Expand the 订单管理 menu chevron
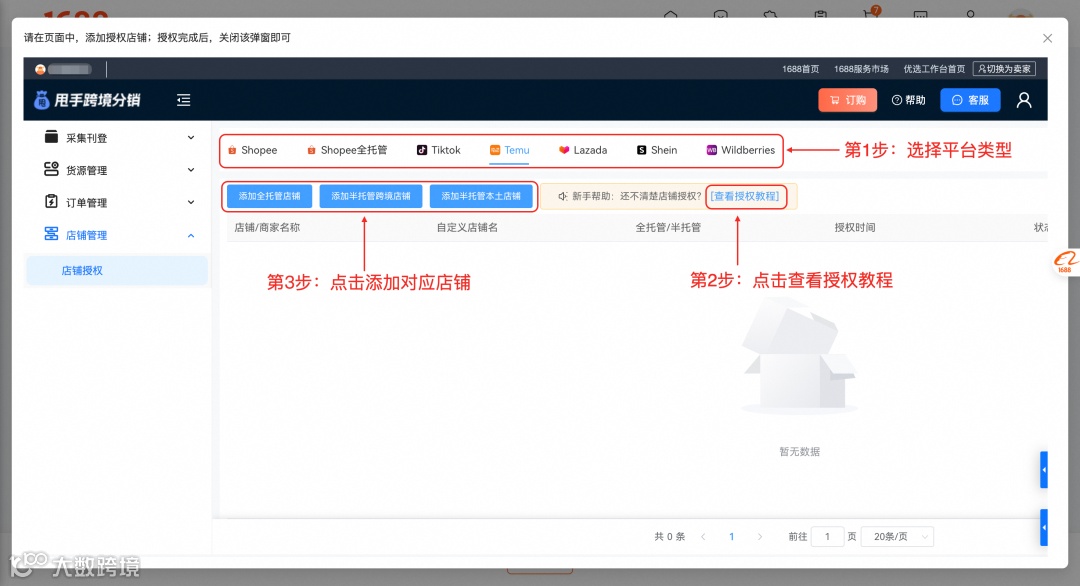Viewport: 1080px width, 586px height. (191, 202)
